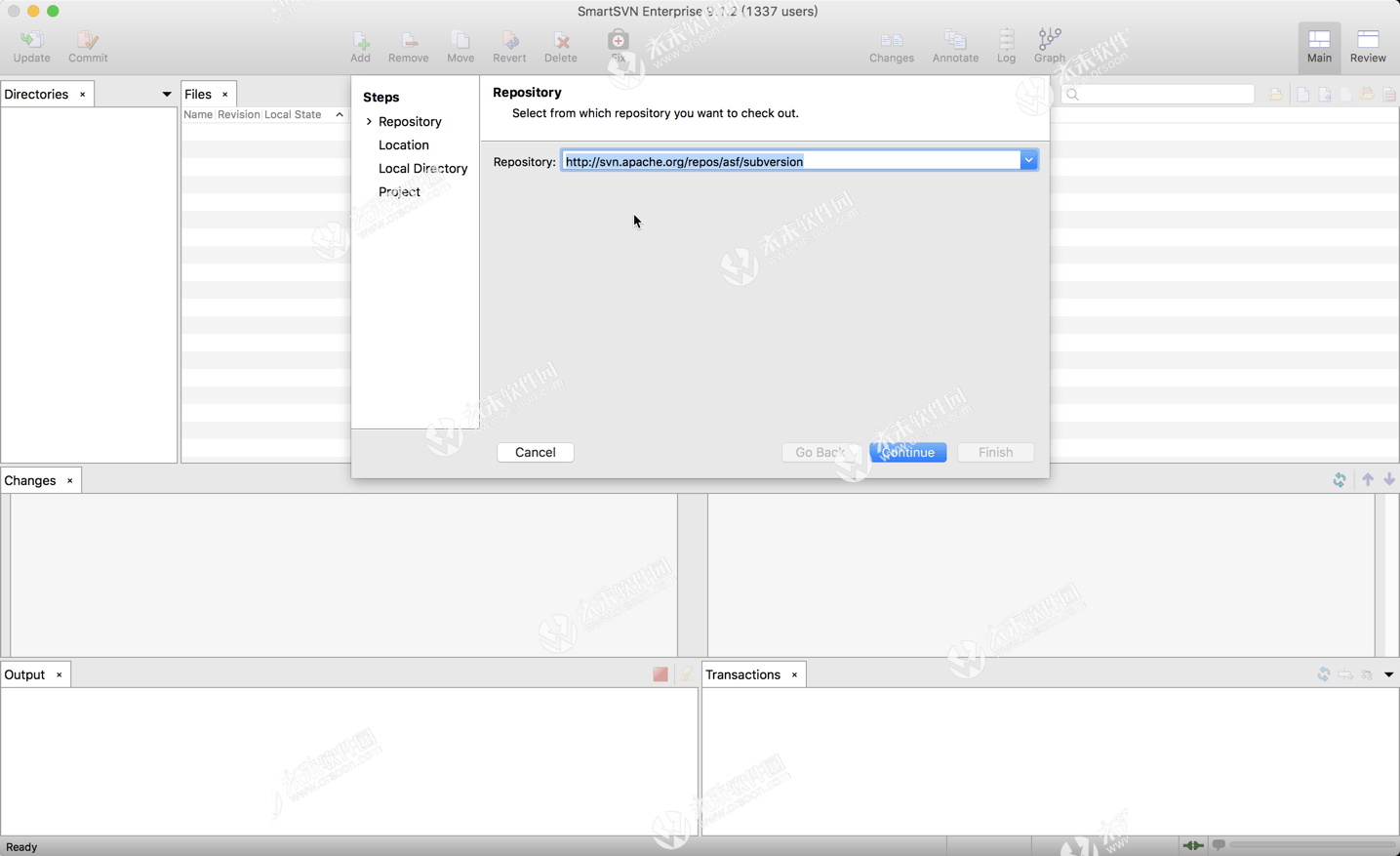1400x856 pixels.
Task: Click the Fix toolbar icon
Action: (619, 46)
